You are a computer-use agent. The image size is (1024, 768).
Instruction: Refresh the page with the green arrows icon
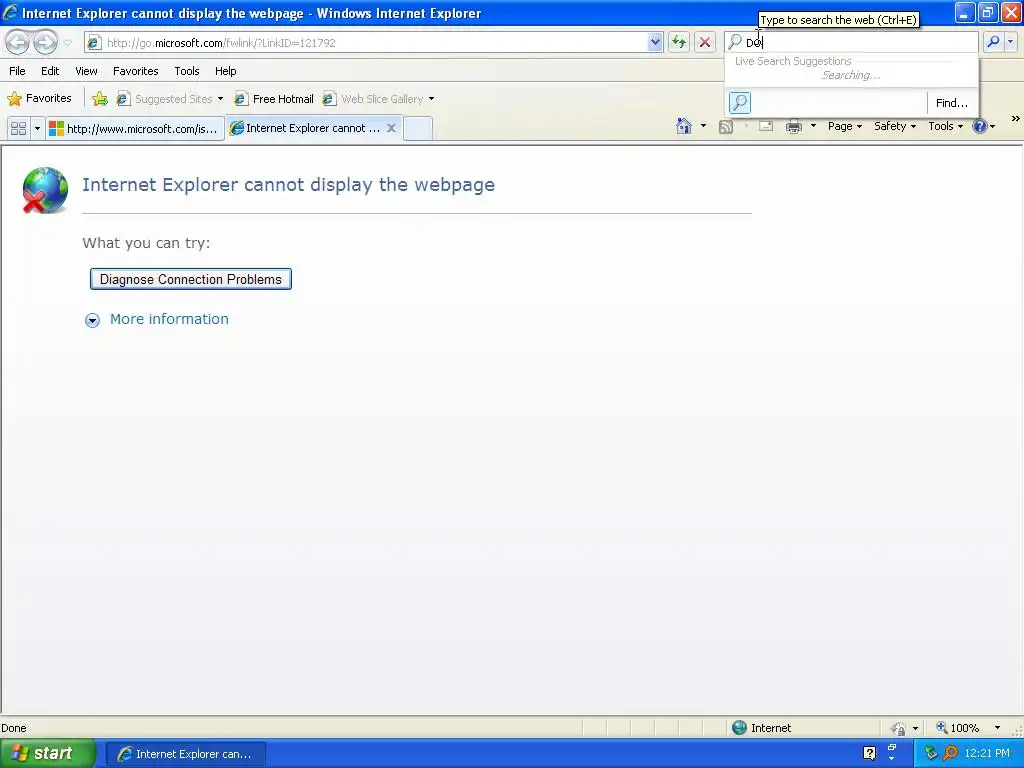[679, 42]
